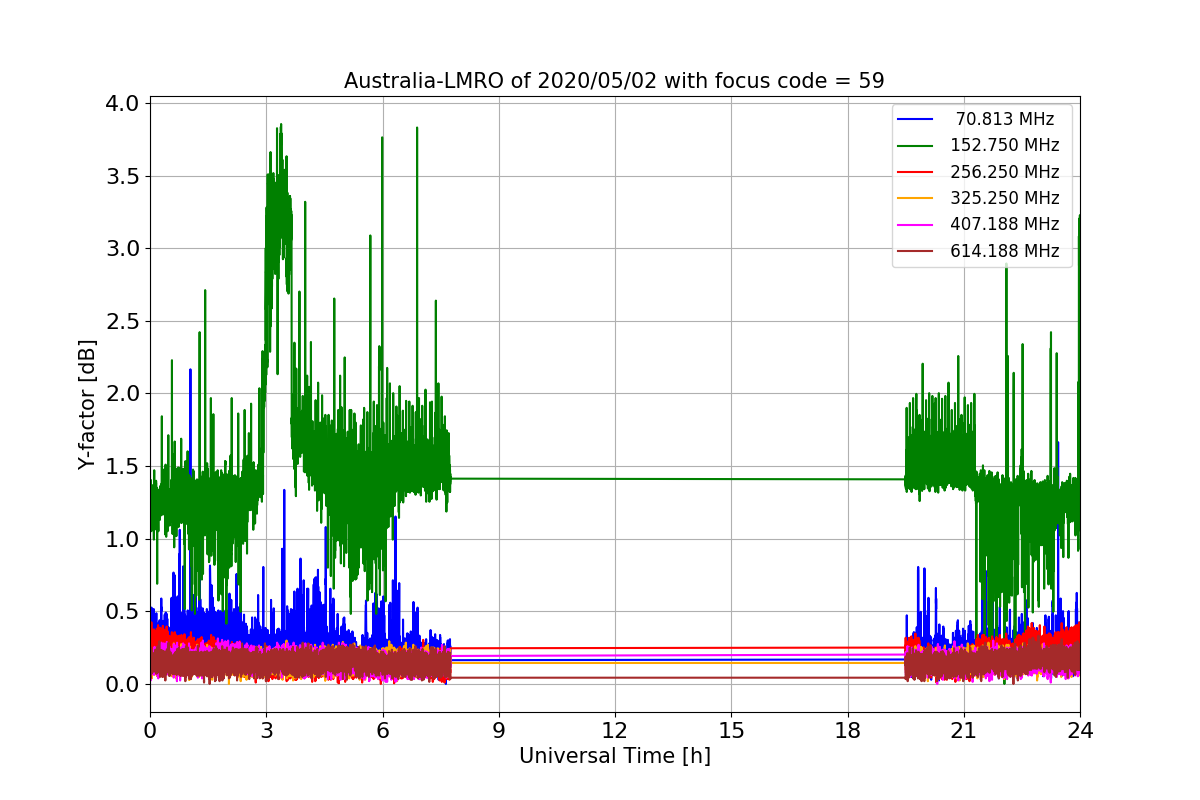Screen dimensions: 1200x800
Task: Click the x-axis tick label '6'
Action: click(x=382, y=730)
